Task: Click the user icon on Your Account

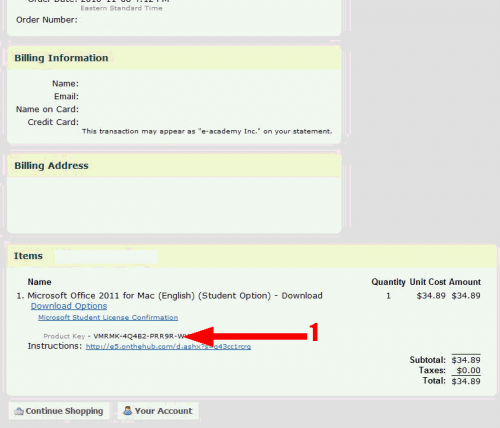Action: pyautogui.click(x=127, y=410)
